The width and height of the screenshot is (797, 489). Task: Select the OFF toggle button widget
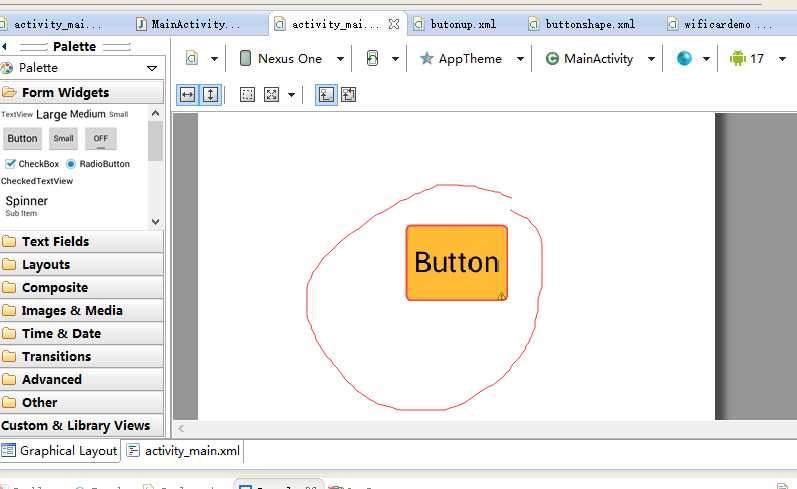101,138
